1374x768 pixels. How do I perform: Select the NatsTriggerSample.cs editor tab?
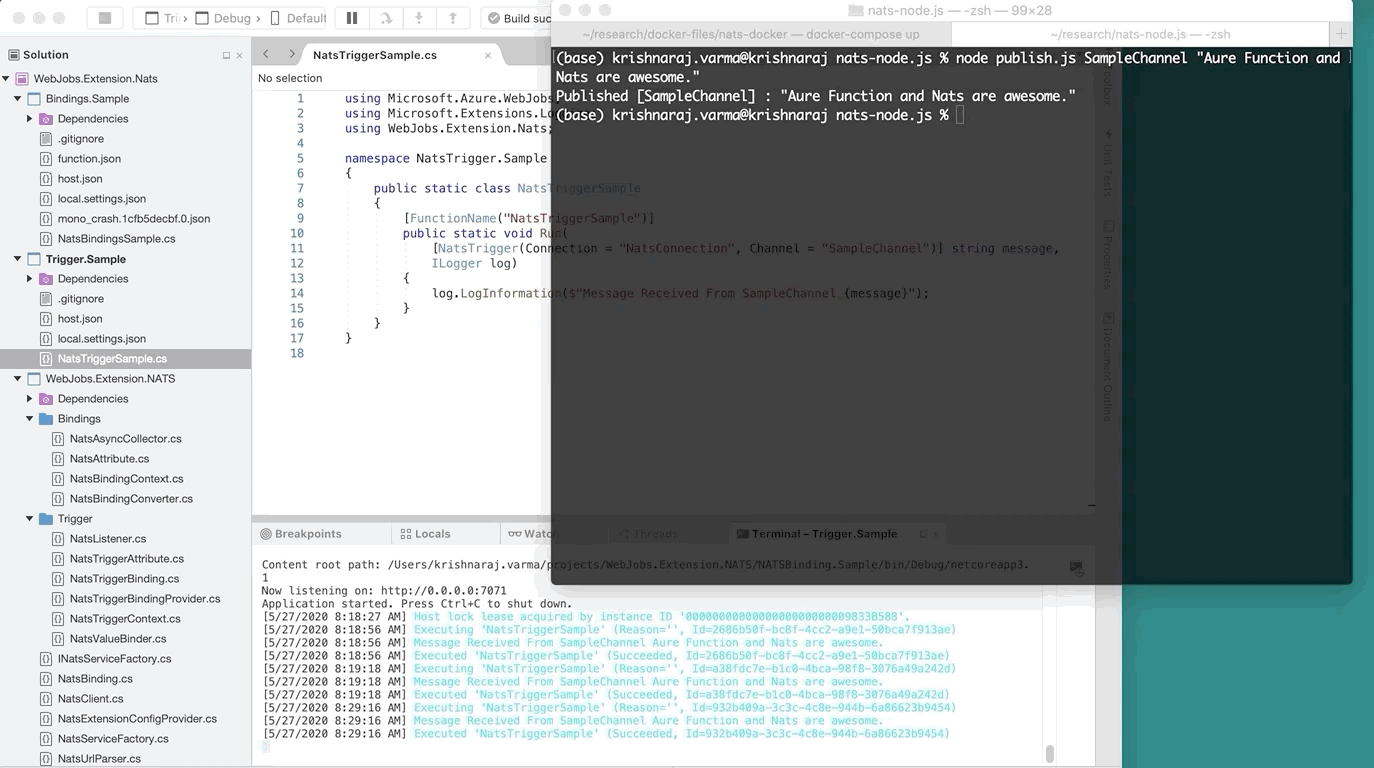tap(375, 55)
